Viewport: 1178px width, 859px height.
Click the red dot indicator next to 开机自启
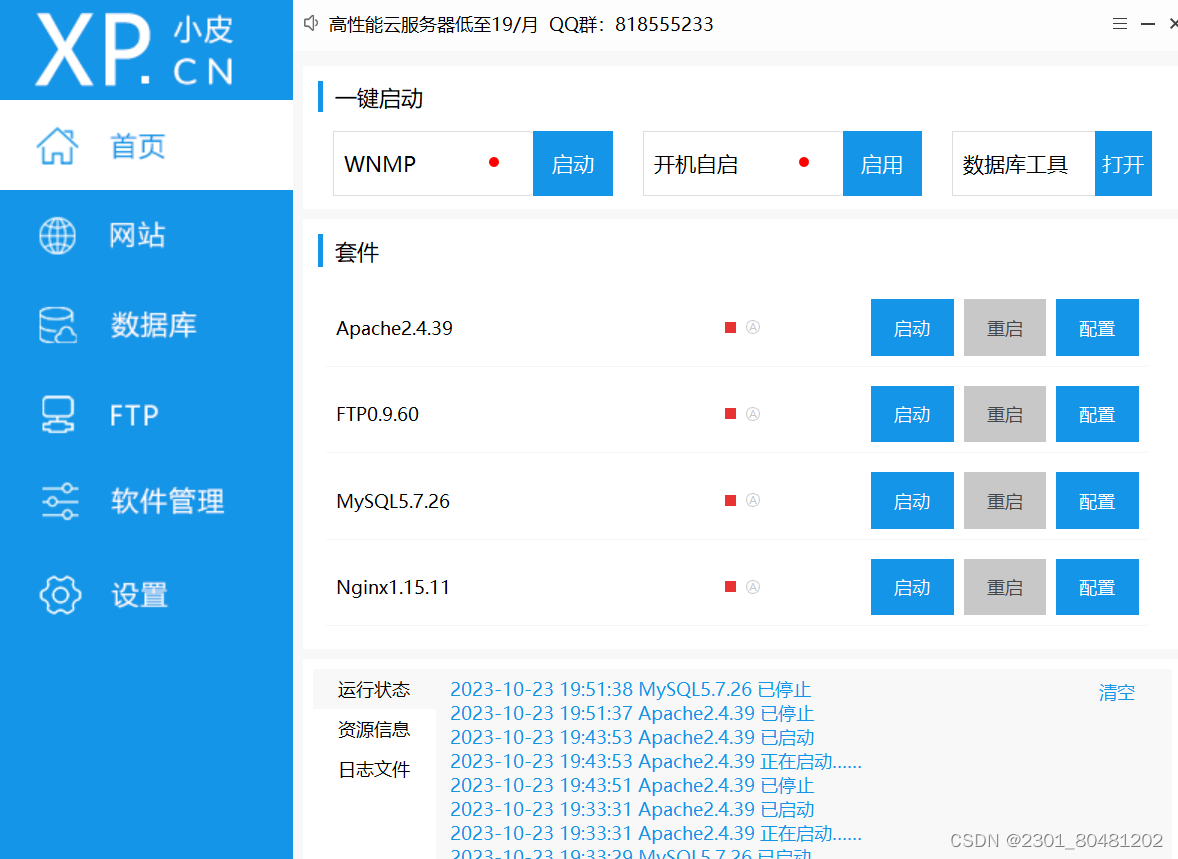[x=804, y=162]
